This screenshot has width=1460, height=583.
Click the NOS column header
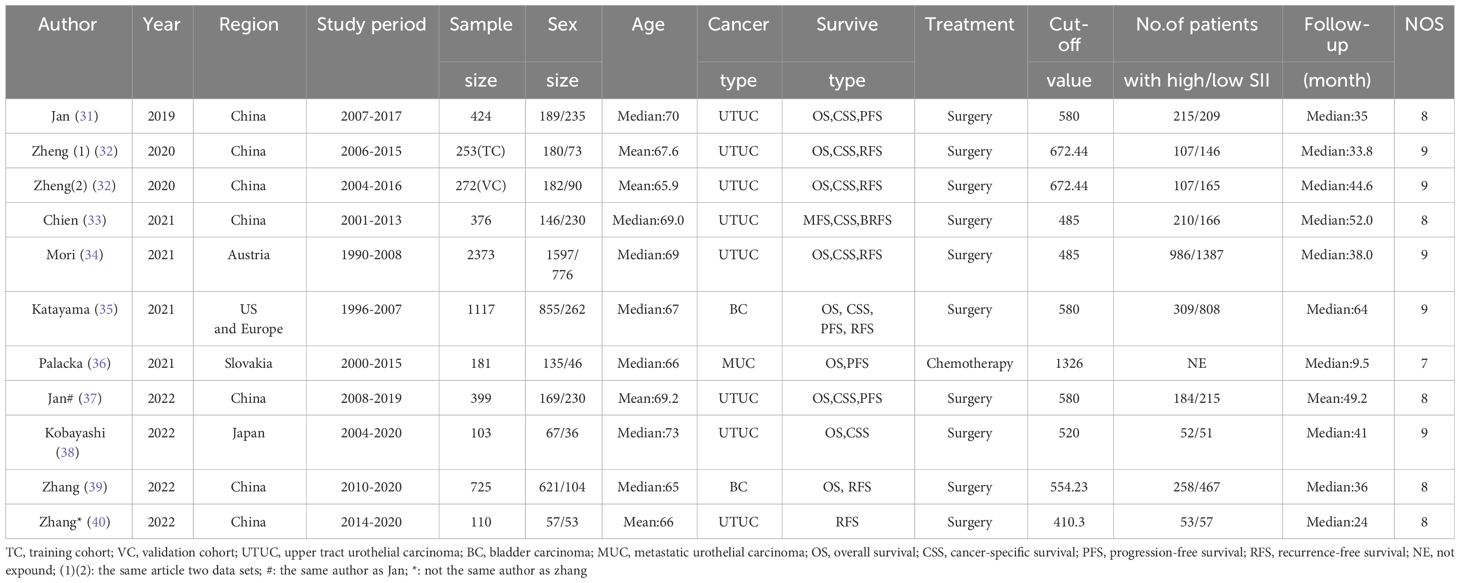tap(1424, 26)
